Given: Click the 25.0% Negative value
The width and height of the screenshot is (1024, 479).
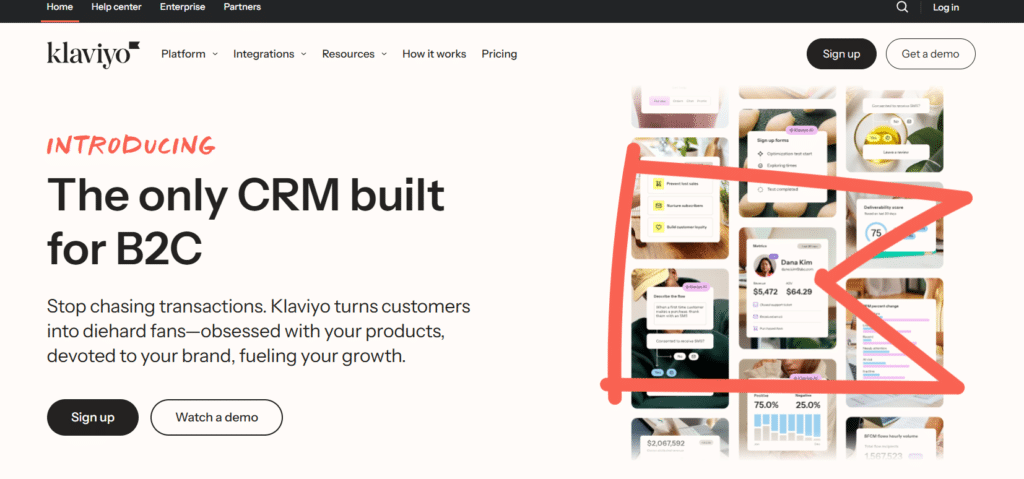Looking at the screenshot, I should pos(807,405).
